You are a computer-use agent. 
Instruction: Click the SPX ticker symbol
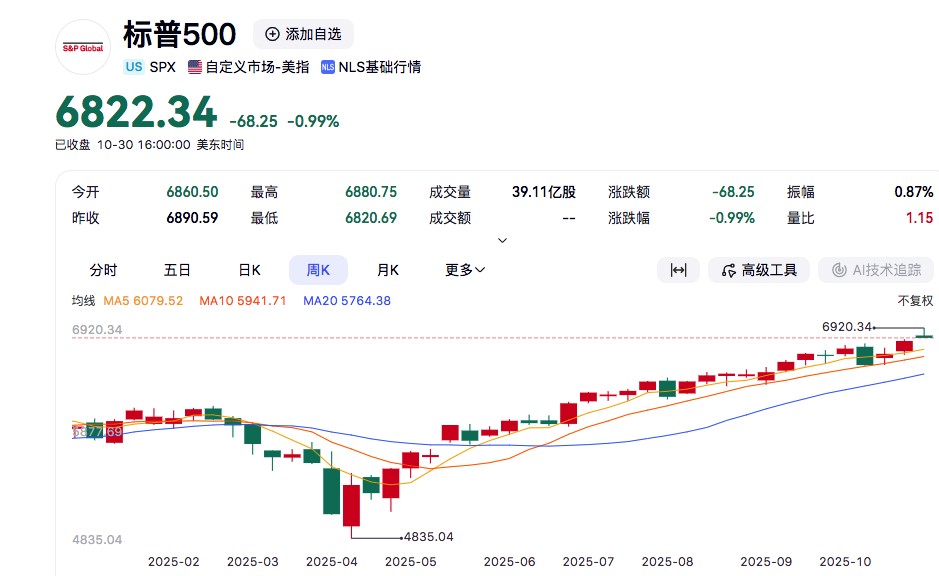(163, 67)
